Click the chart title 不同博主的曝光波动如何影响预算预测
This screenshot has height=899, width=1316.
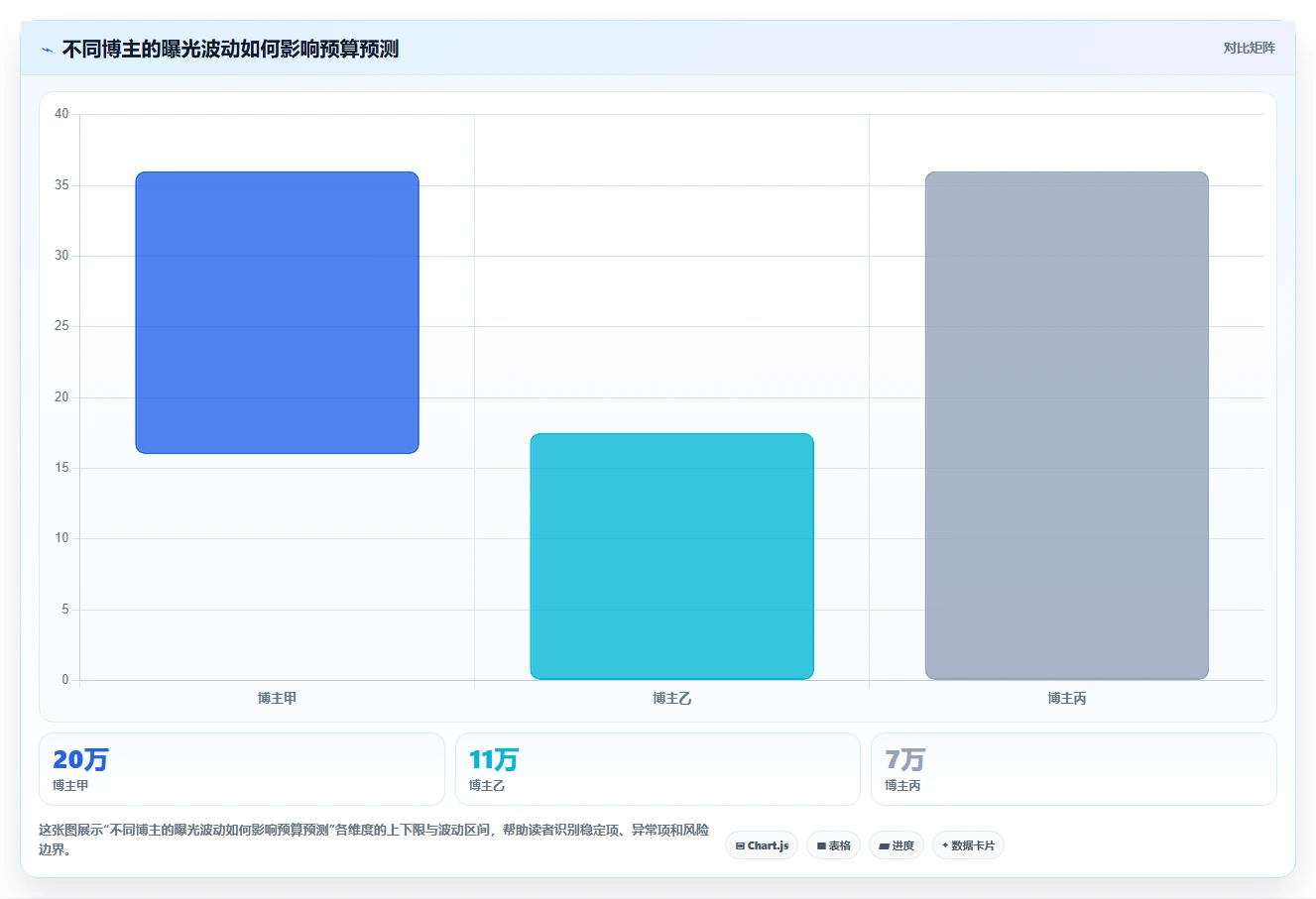coord(230,49)
